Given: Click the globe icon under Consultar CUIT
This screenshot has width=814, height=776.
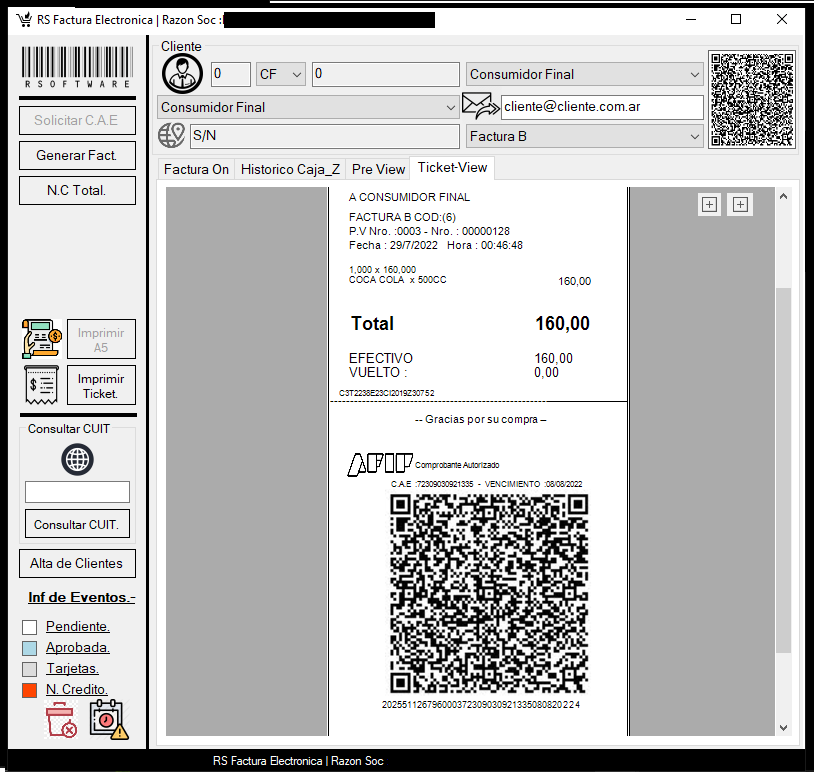Looking at the screenshot, I should coord(77,459).
